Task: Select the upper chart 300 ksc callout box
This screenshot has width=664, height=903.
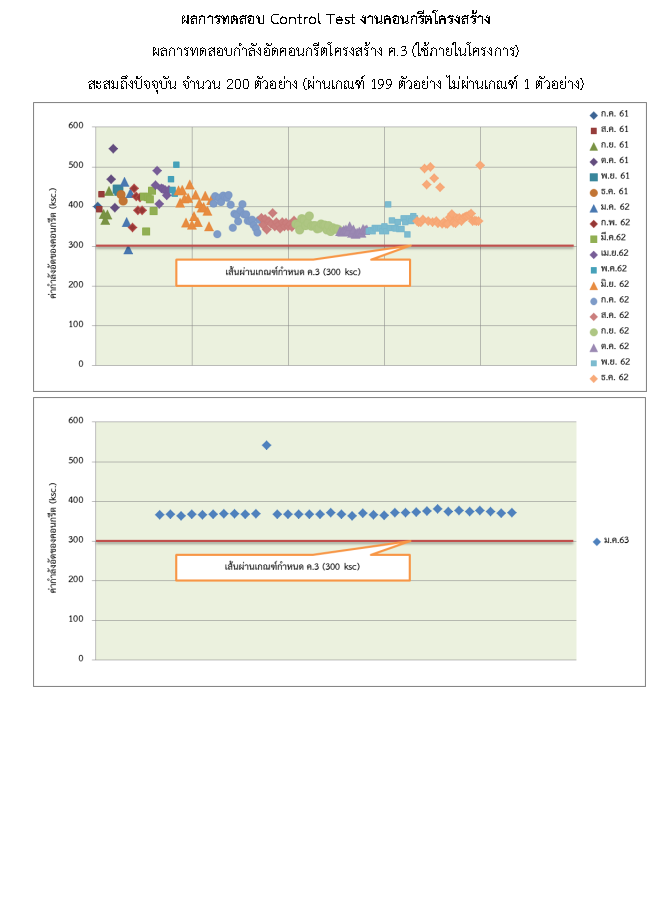Action: coord(292,272)
